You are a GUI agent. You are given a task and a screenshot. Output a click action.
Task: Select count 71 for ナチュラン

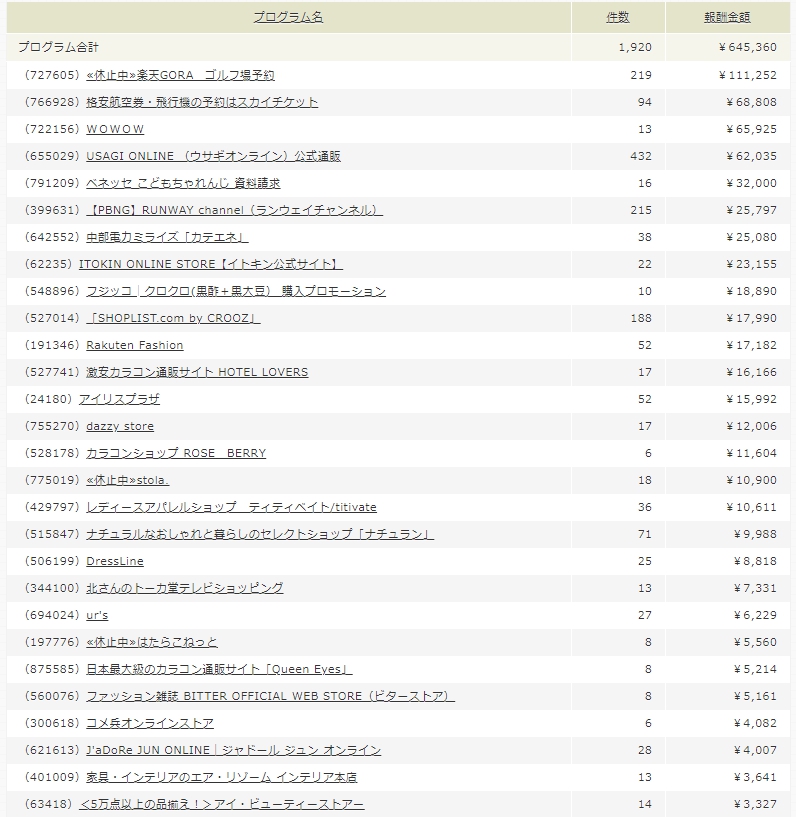click(x=644, y=535)
